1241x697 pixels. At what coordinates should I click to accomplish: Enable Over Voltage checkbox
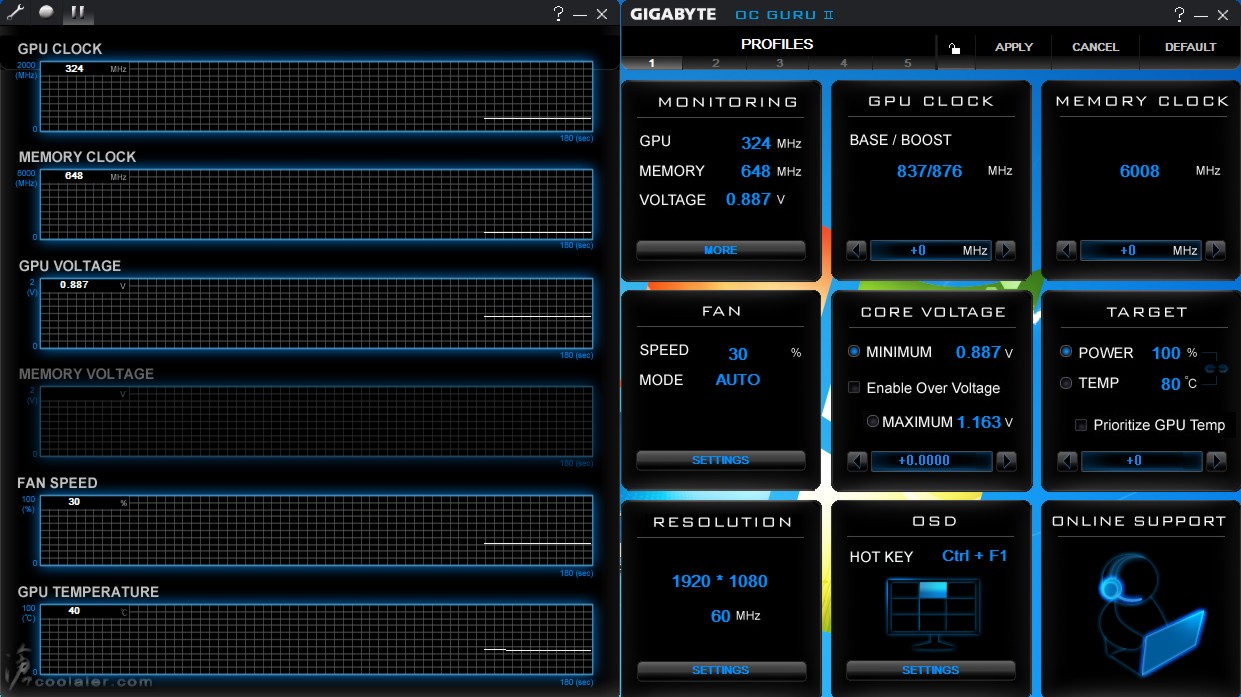coord(854,387)
